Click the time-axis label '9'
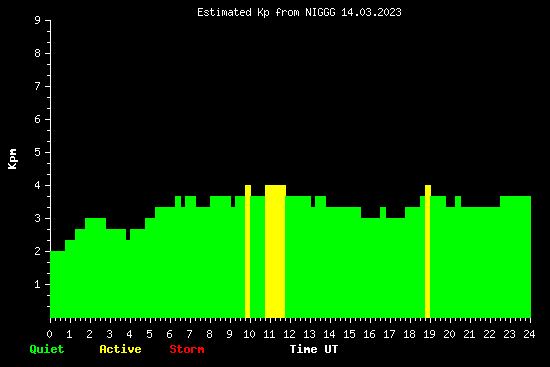This screenshot has width=550, height=367. pyautogui.click(x=229, y=334)
